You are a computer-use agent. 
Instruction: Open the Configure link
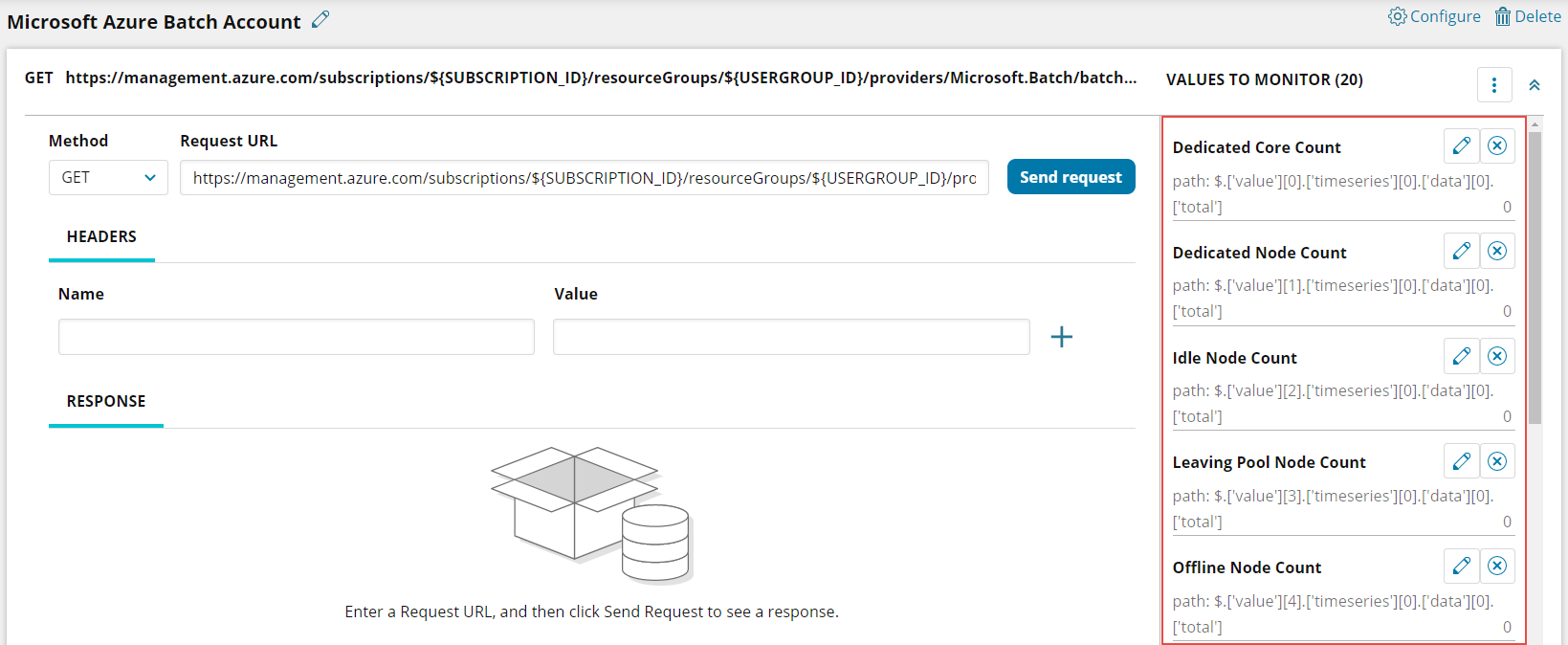click(x=1434, y=16)
